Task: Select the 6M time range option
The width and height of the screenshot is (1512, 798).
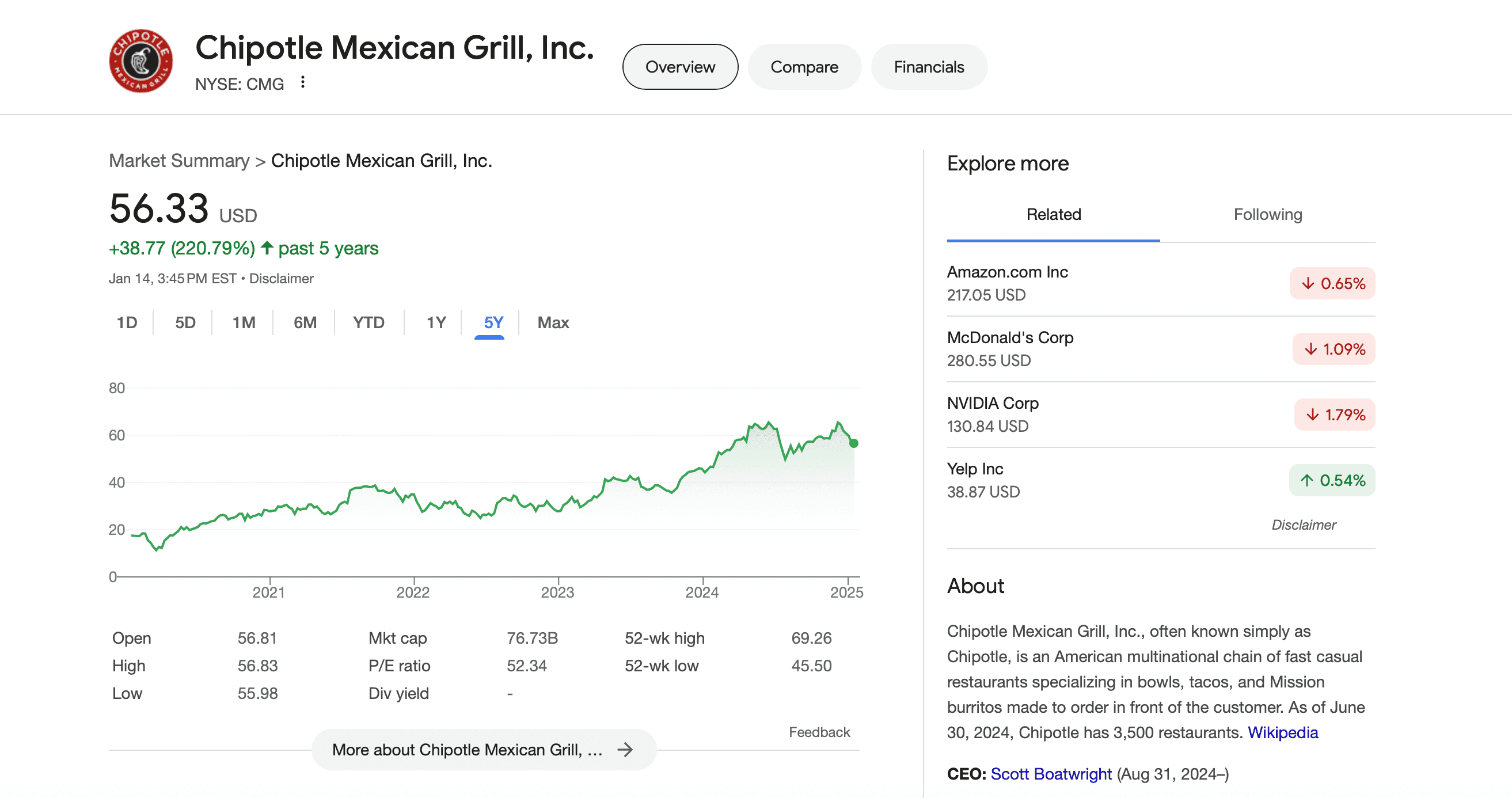Action: pyautogui.click(x=305, y=322)
